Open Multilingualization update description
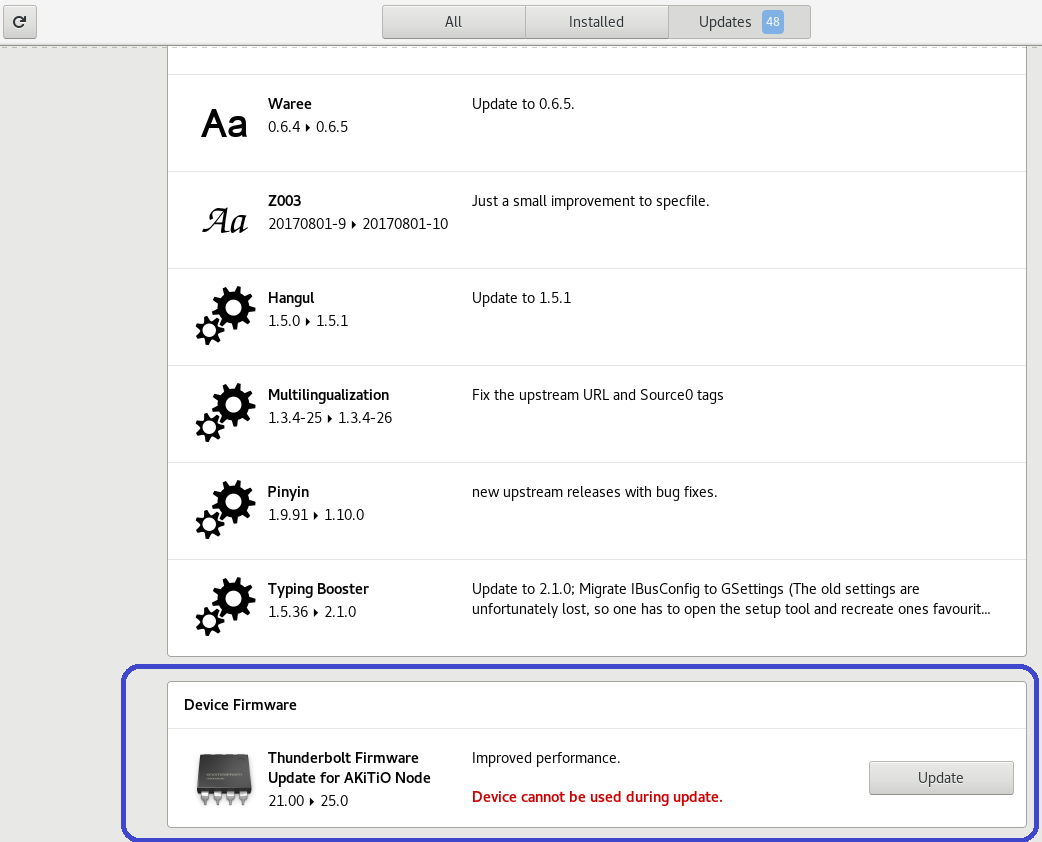 pyautogui.click(x=597, y=395)
